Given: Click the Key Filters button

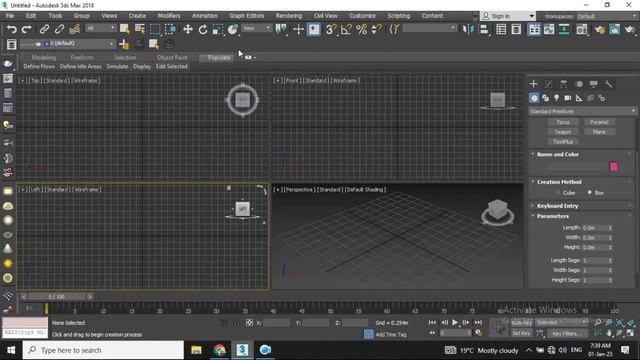Looking at the screenshot, I should point(567,333).
